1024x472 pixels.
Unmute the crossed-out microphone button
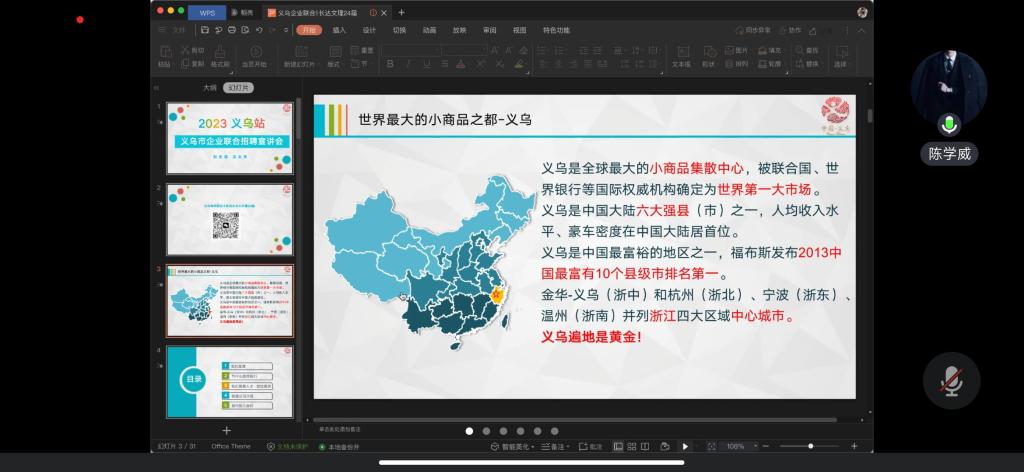pyautogui.click(x=950, y=378)
